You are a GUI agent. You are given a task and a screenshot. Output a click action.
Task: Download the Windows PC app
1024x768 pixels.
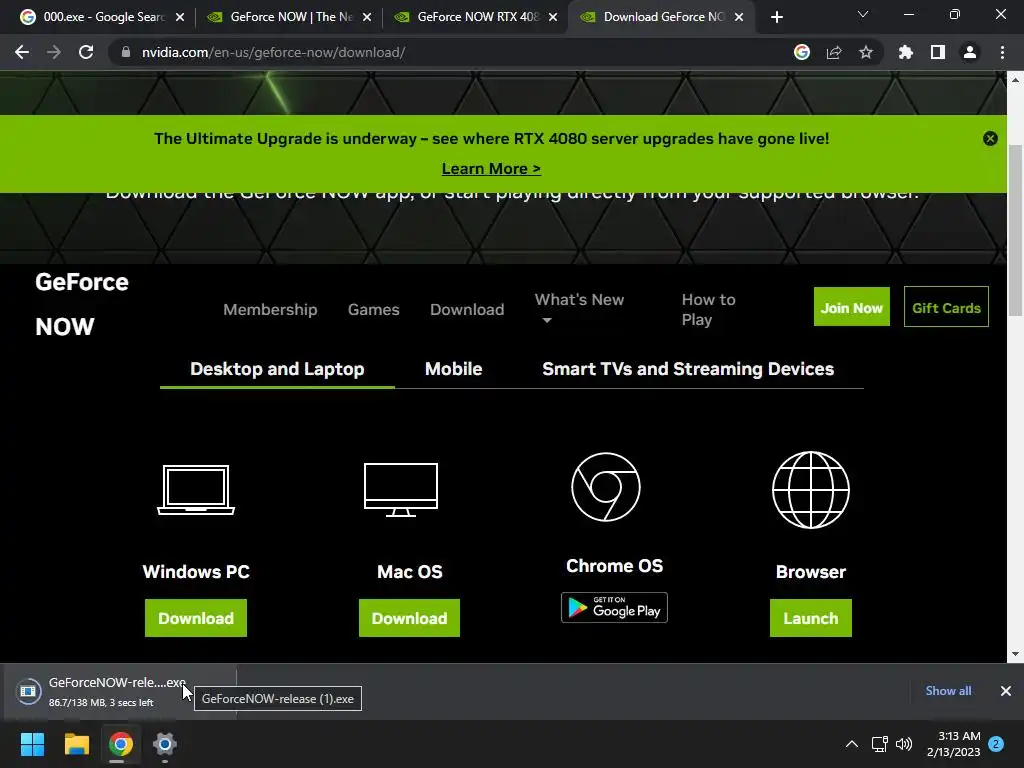point(196,618)
